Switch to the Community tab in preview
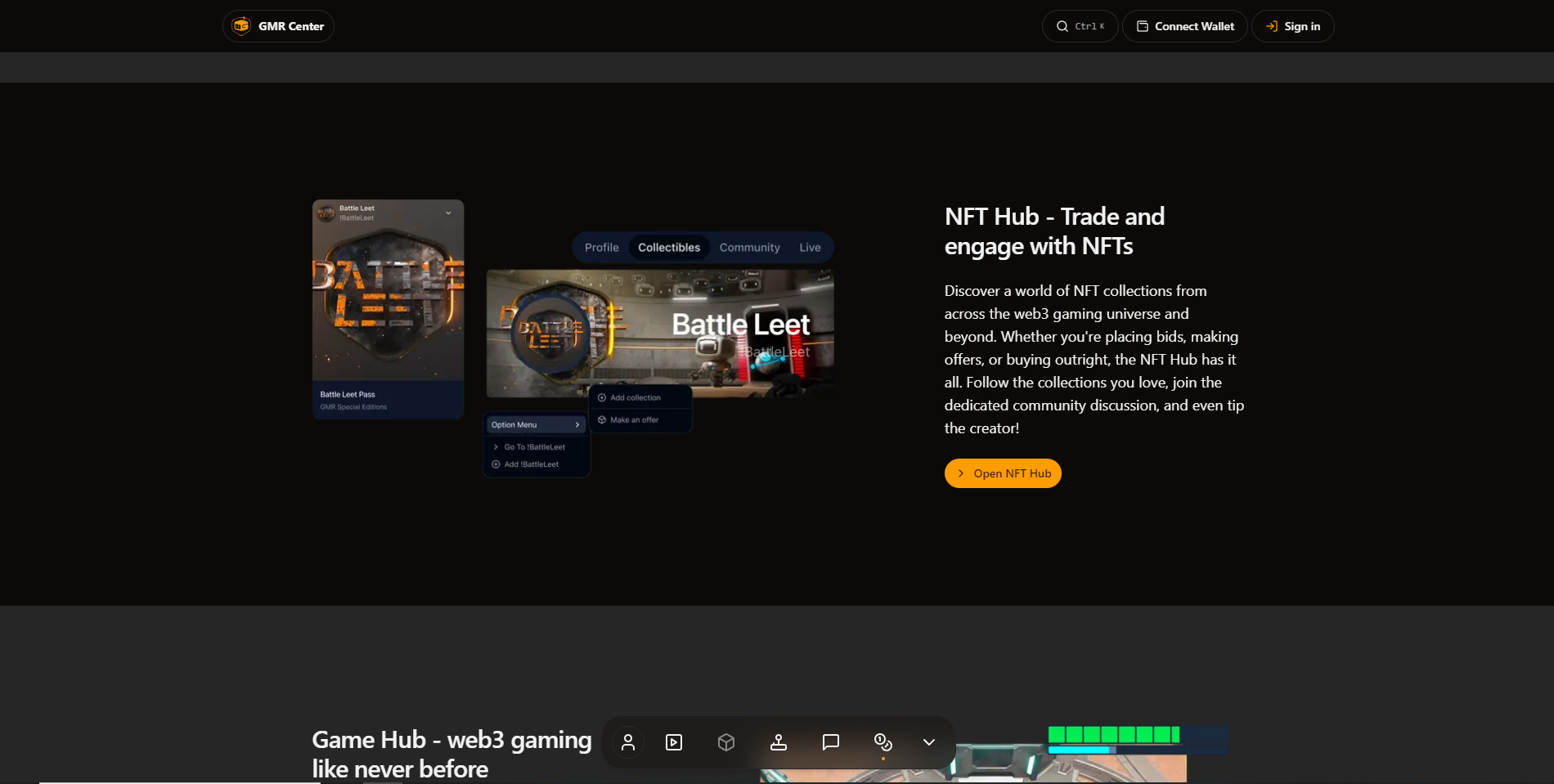 pyautogui.click(x=750, y=248)
